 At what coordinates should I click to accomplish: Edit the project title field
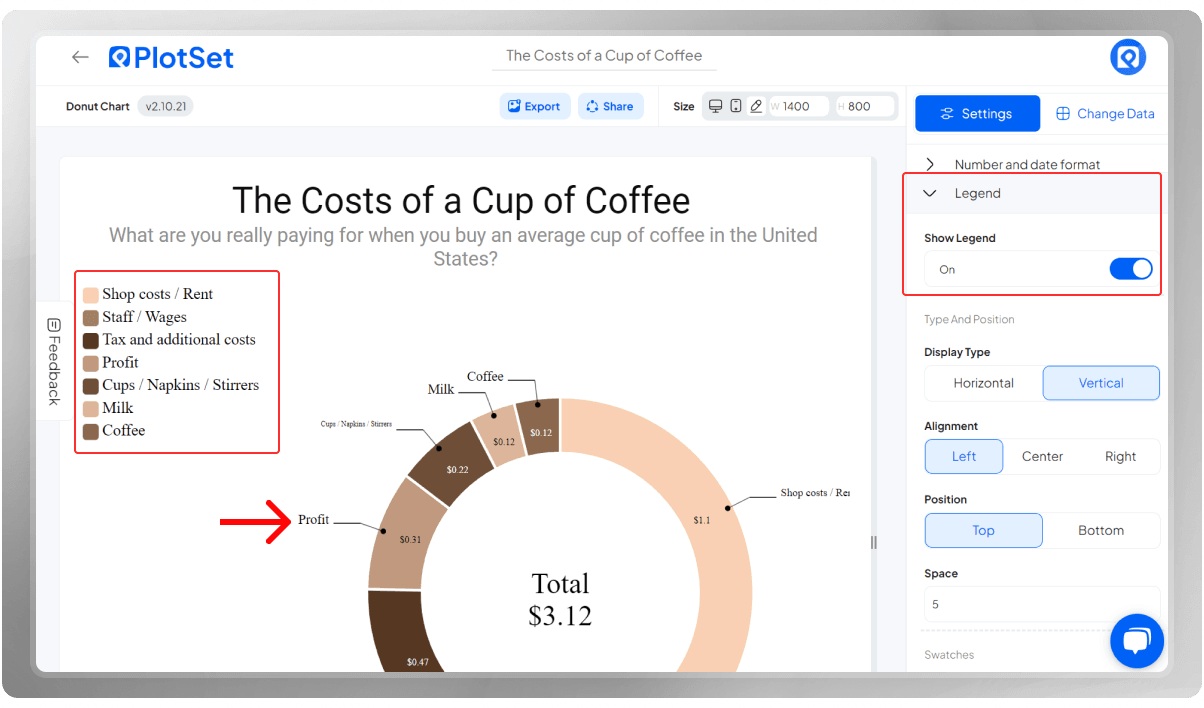(x=604, y=56)
